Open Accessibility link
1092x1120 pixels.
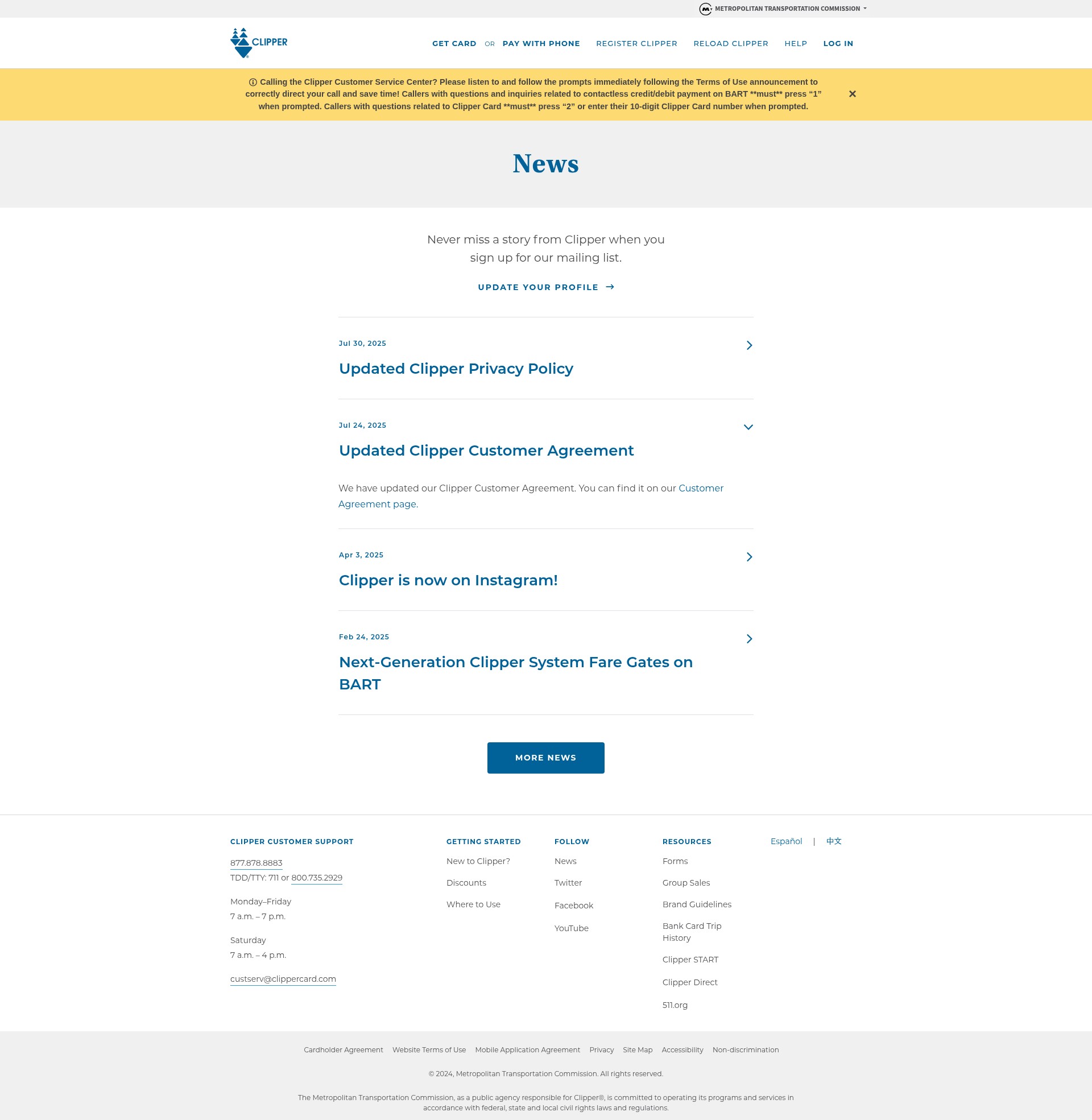(x=682, y=1050)
